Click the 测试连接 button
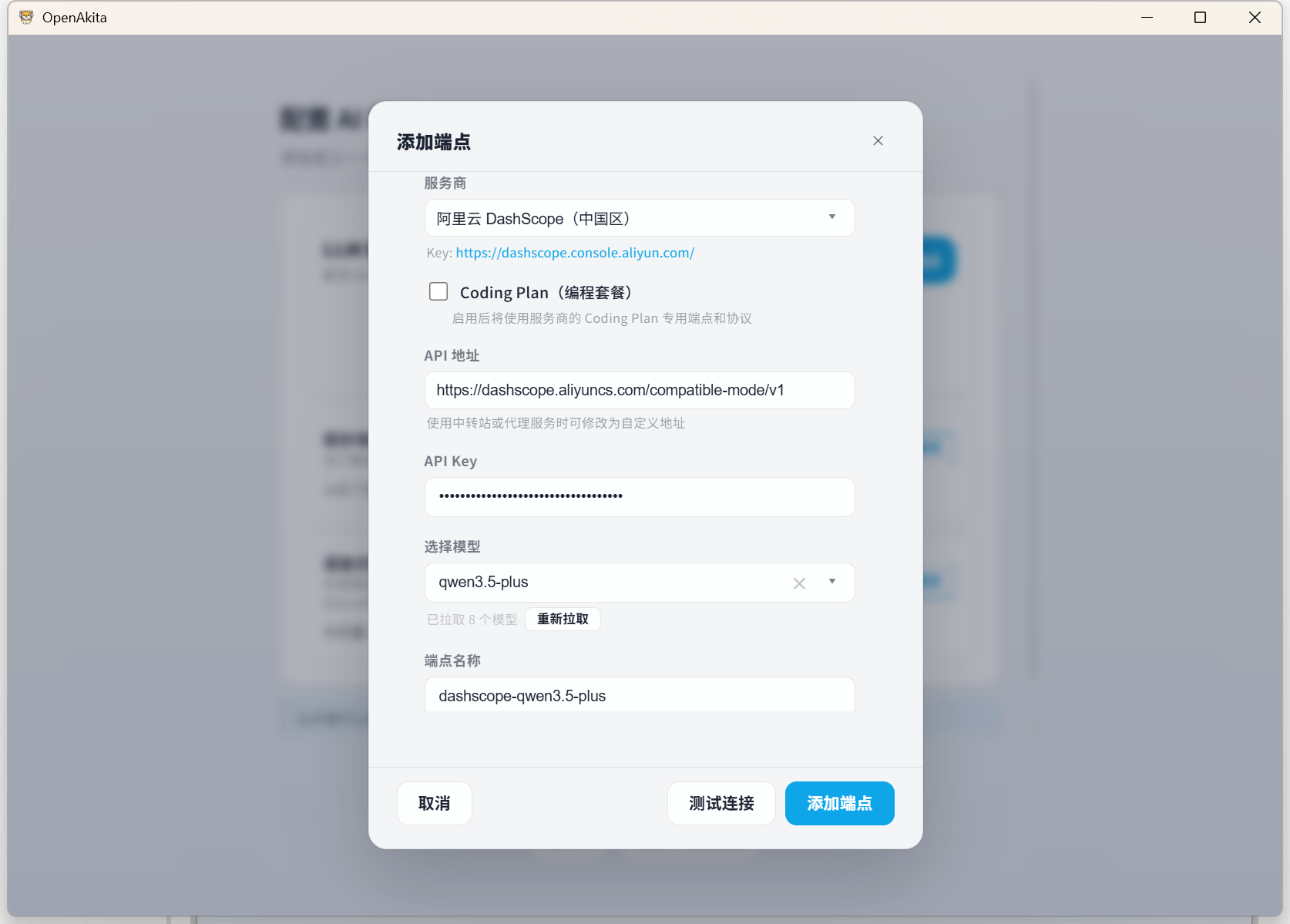 coord(721,804)
